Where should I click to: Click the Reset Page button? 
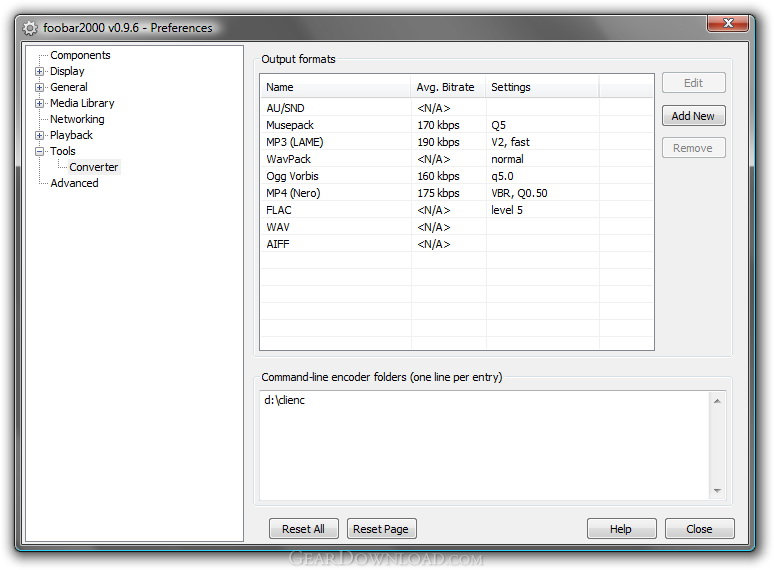pyautogui.click(x=381, y=529)
